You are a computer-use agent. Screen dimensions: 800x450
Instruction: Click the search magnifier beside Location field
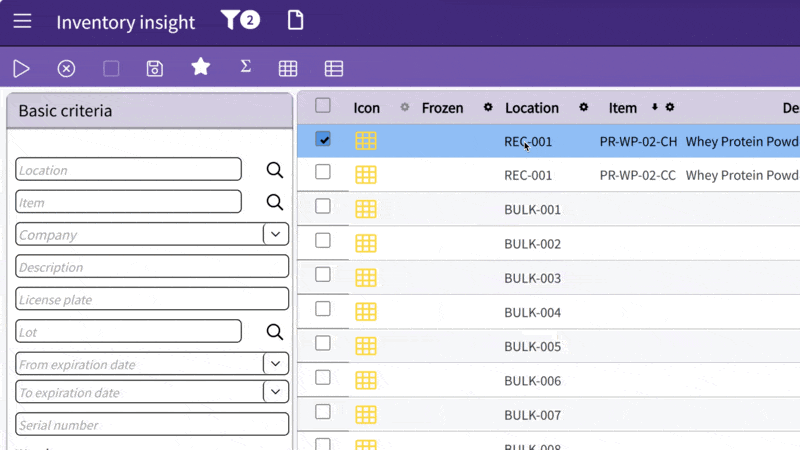[x=275, y=170]
